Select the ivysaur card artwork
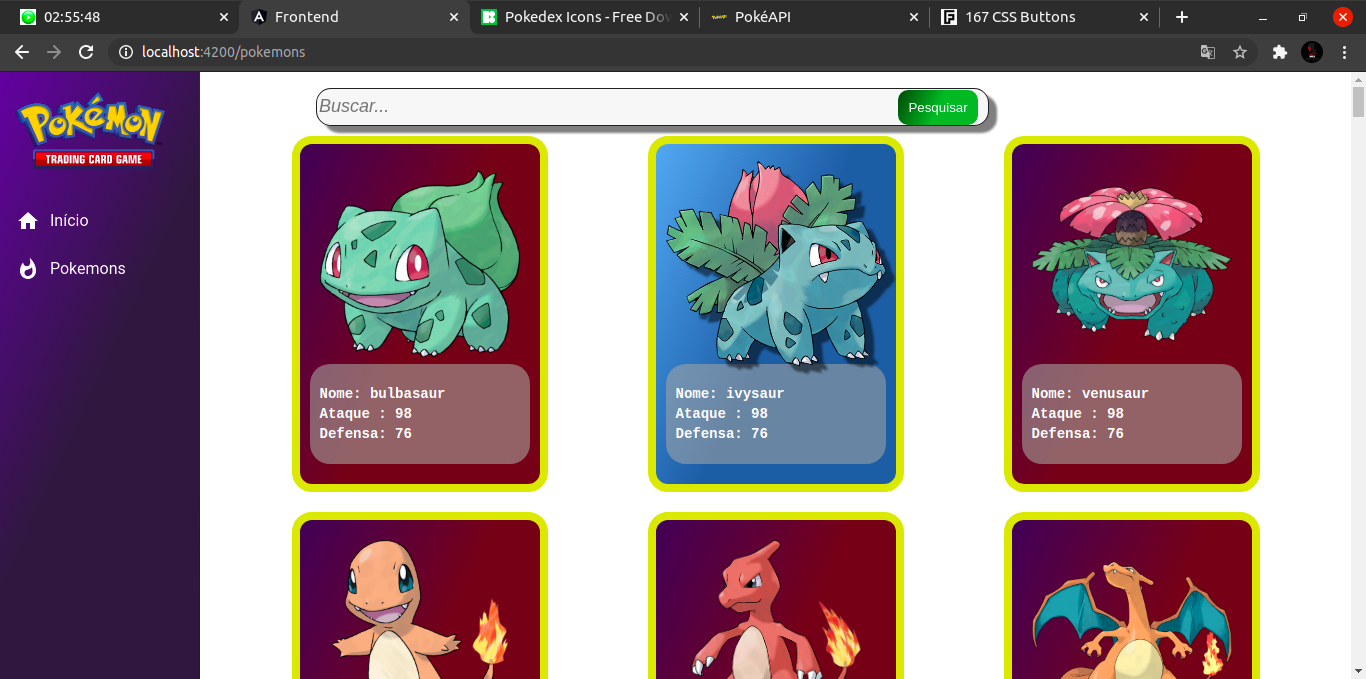Viewport: 1366px width, 679px height. tap(775, 260)
